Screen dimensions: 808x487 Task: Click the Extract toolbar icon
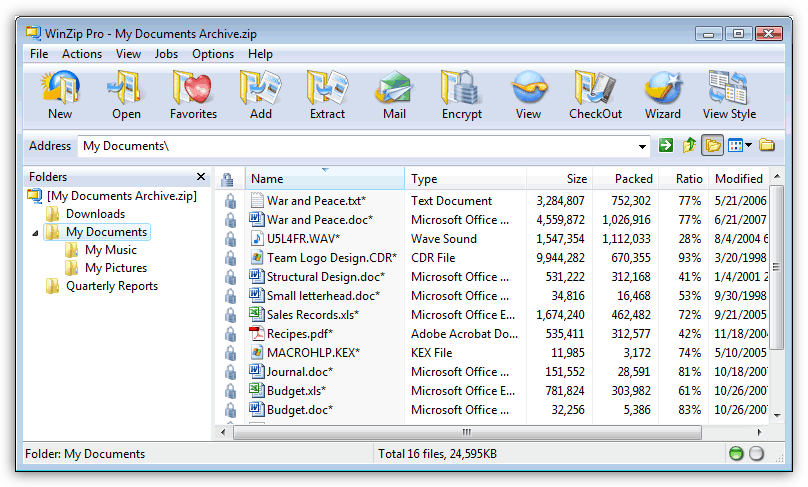click(x=327, y=87)
